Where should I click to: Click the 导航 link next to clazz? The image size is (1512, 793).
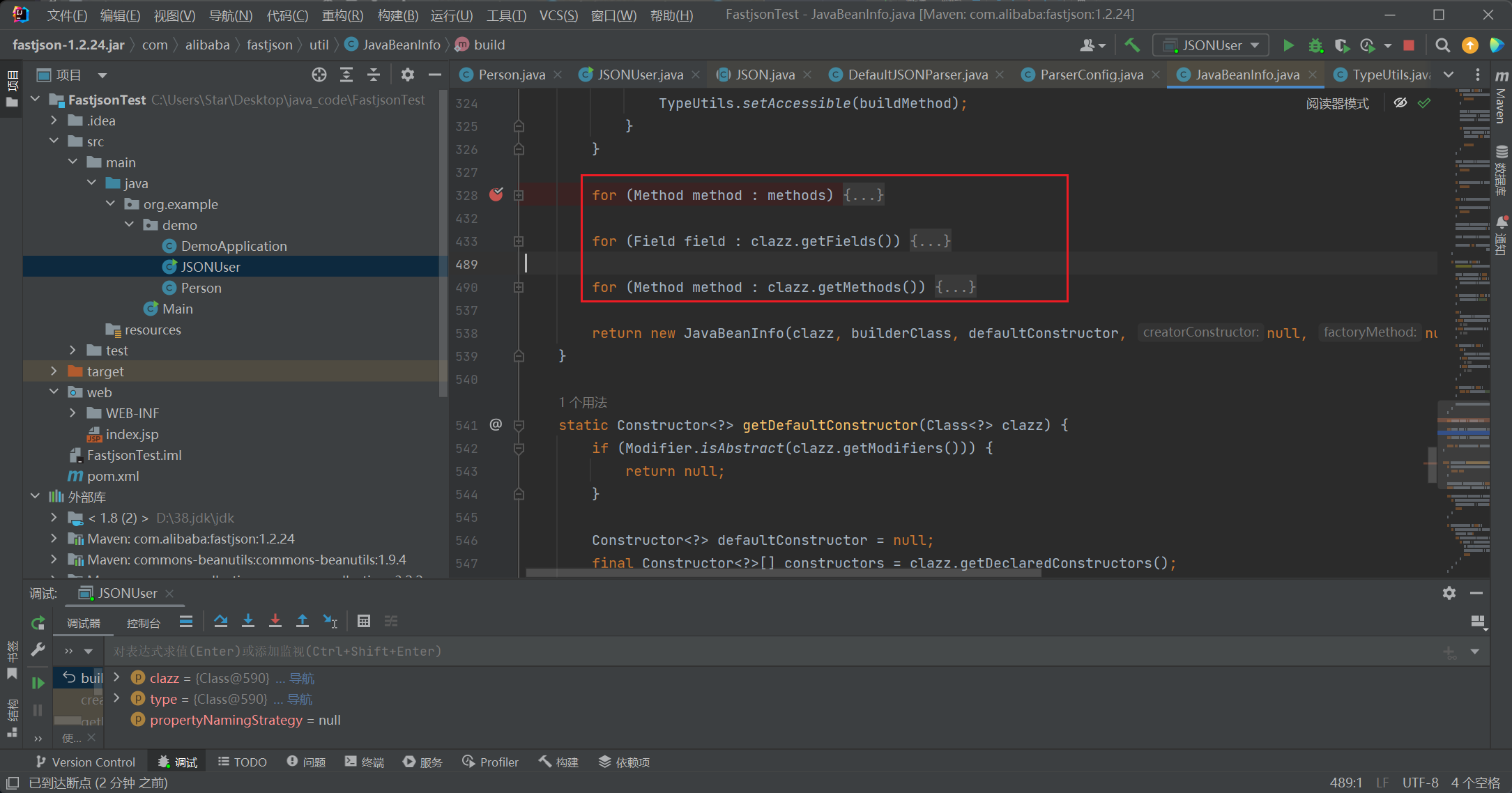point(302,678)
